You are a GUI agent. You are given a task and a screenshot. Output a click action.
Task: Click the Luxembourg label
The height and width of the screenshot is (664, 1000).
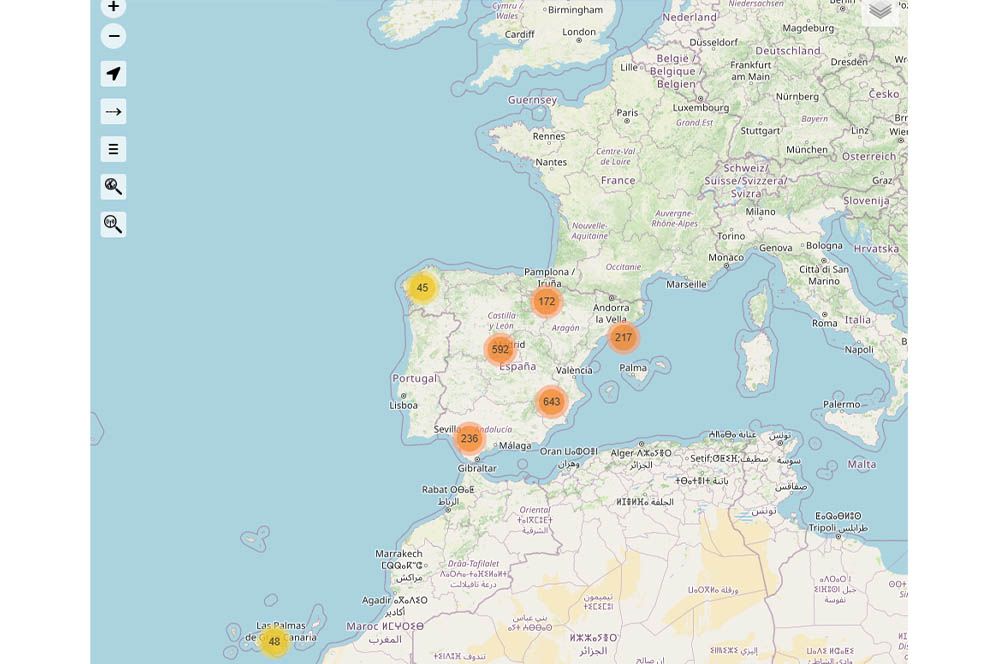tap(701, 107)
